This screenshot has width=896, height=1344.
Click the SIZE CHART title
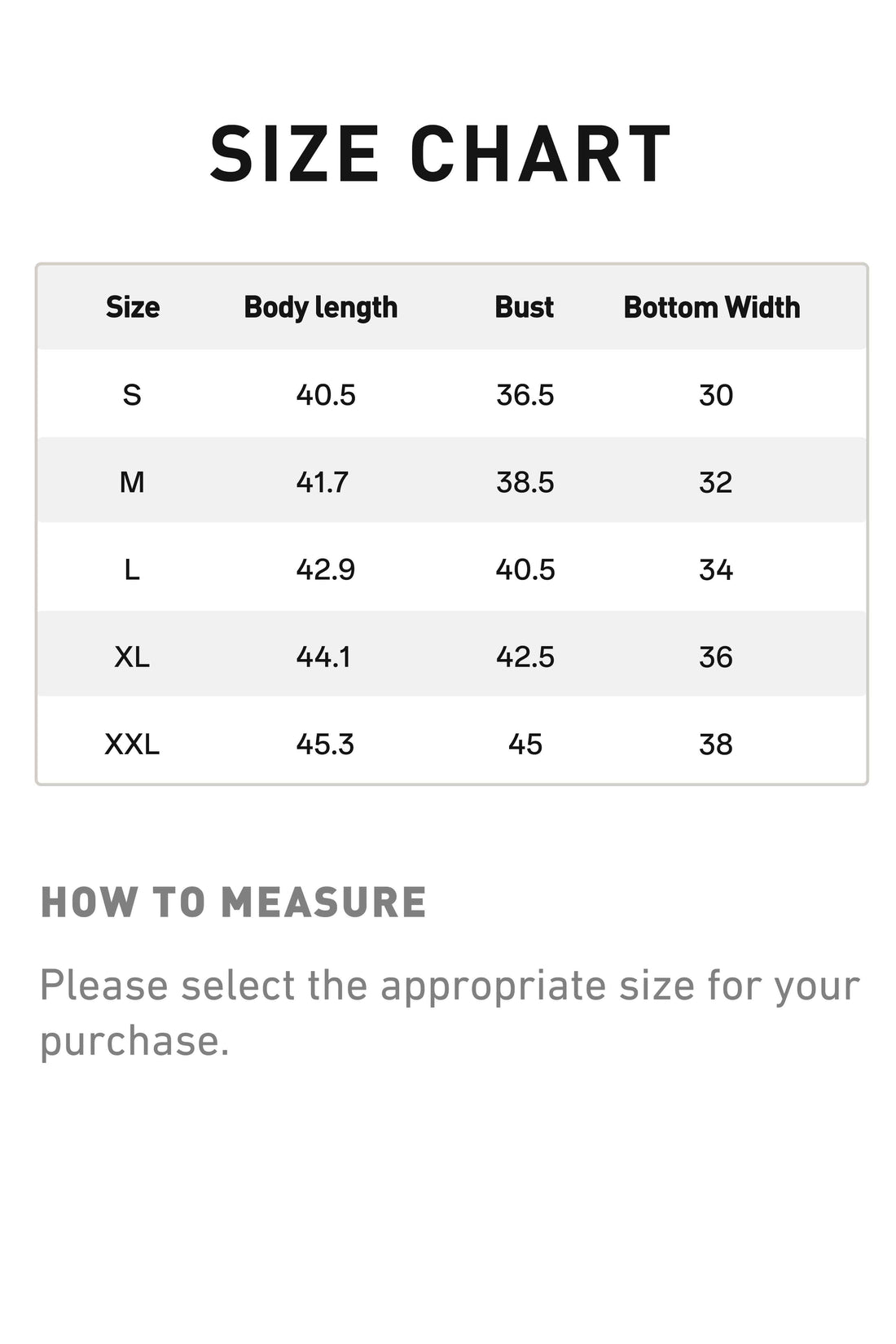tap(441, 153)
